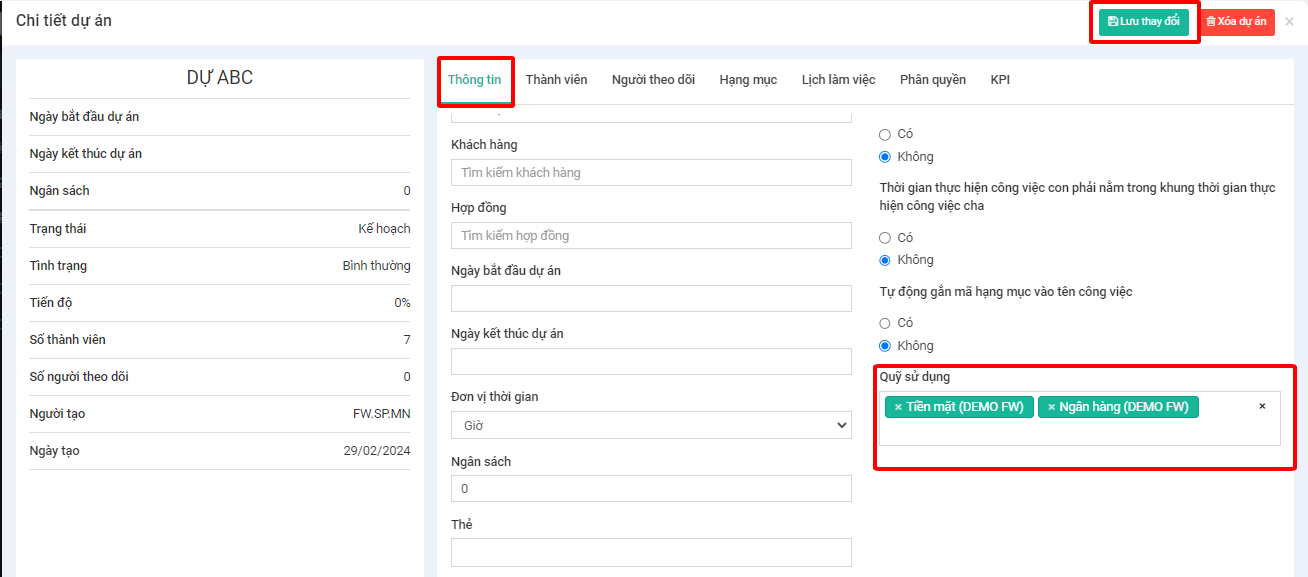Choose Không for child task time constraint

pyautogui.click(x=884, y=260)
